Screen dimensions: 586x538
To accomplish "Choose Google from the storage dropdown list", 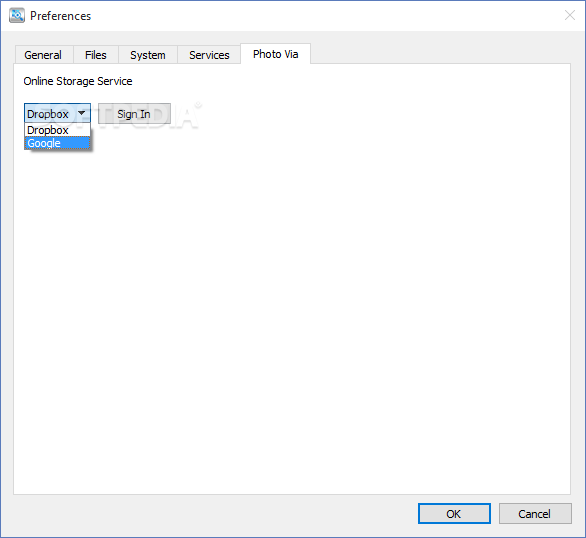I will tap(57, 143).
